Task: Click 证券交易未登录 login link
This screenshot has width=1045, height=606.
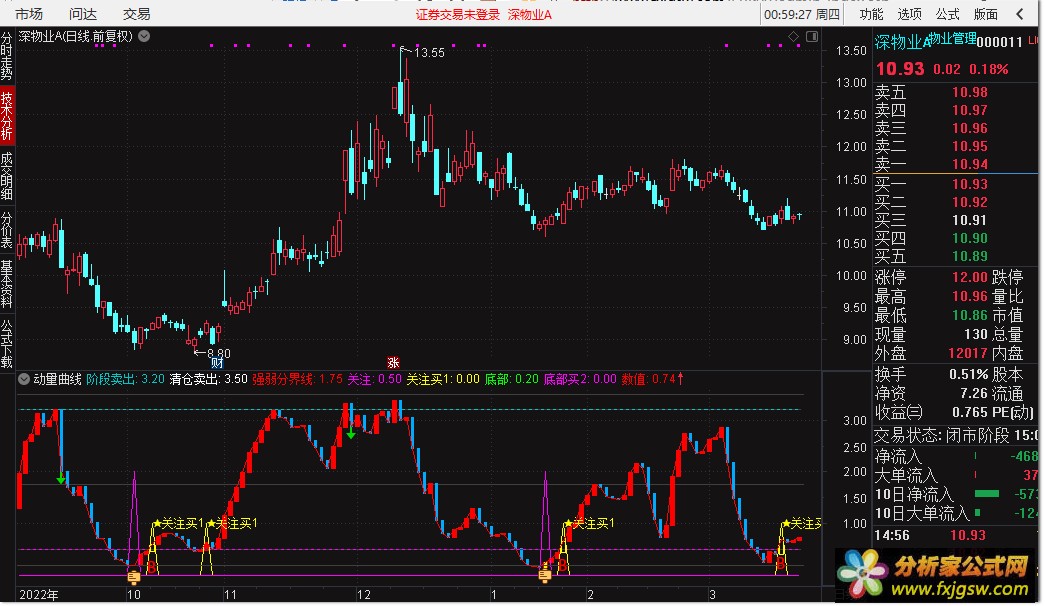Action: 458,15
